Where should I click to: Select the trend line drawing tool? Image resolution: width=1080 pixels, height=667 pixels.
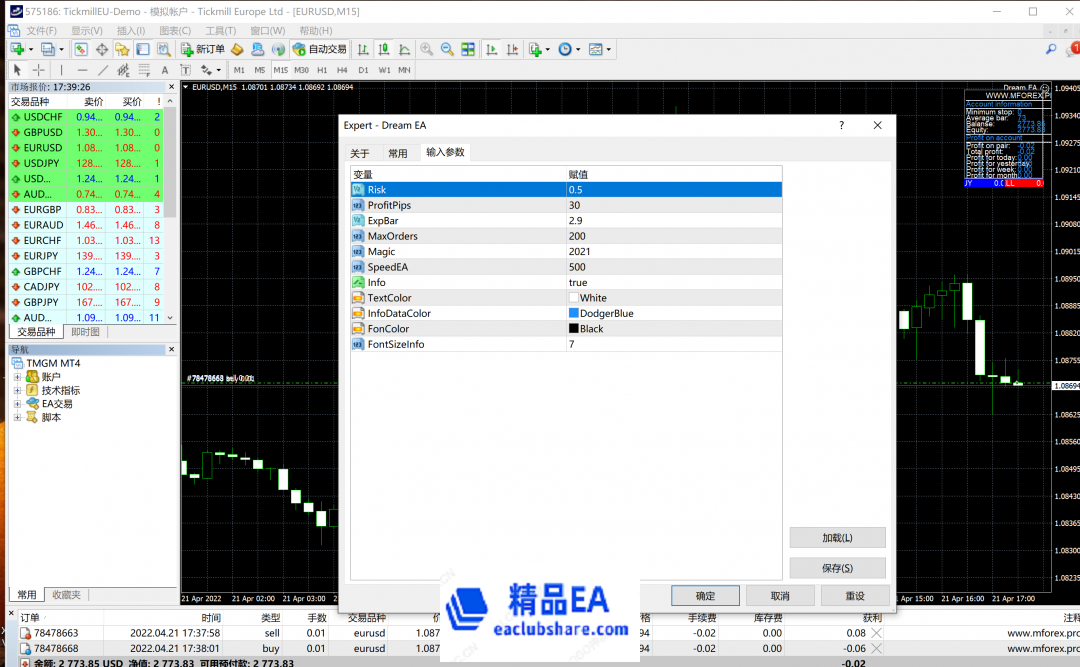[101, 70]
